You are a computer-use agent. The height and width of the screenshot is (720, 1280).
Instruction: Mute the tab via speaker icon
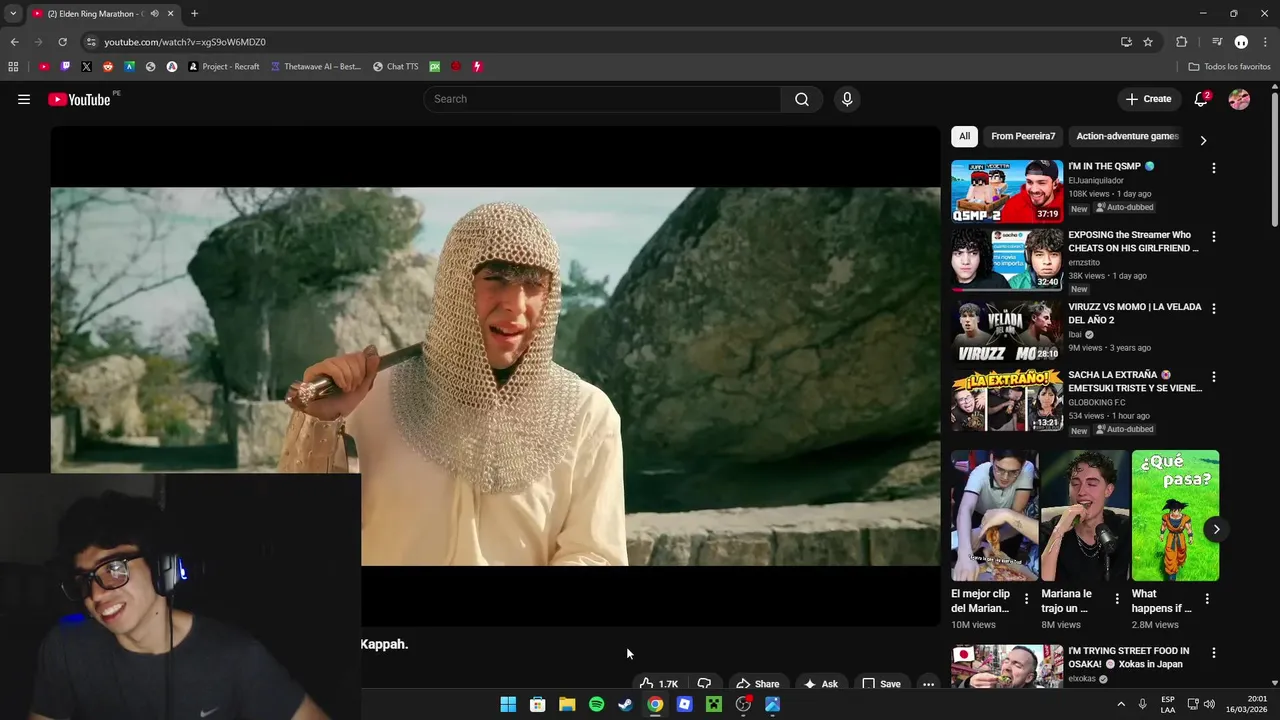pos(154,14)
